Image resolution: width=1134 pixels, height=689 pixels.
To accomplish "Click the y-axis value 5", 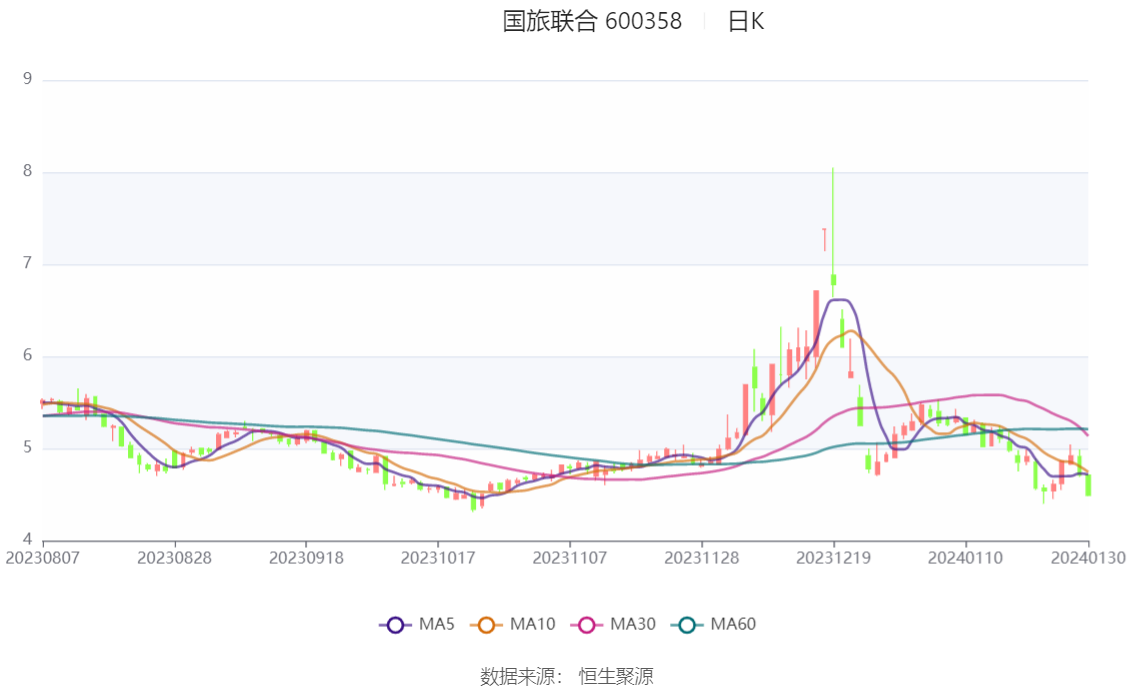I will coord(27,448).
